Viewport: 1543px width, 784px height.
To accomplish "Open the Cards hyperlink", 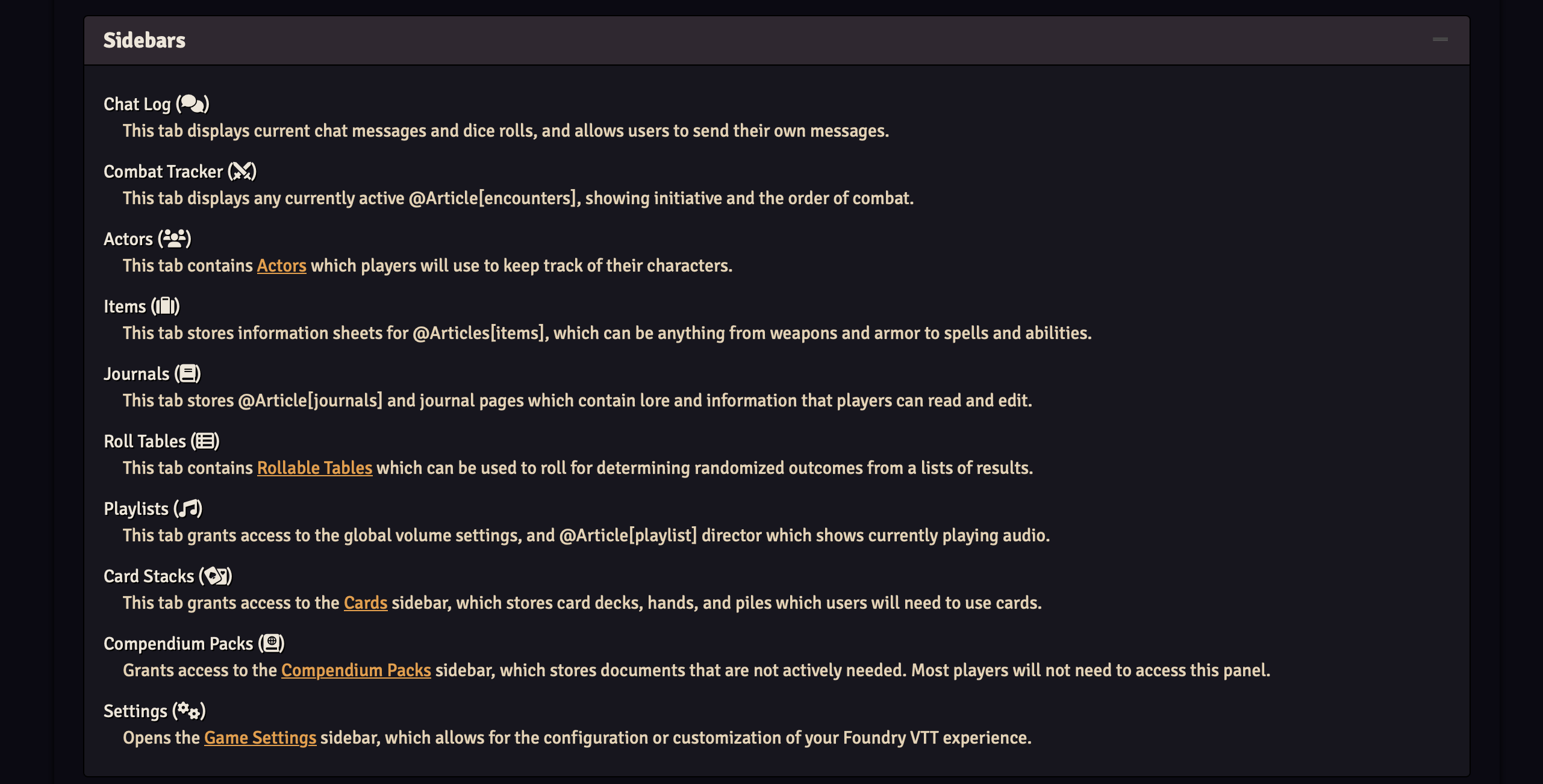I will pyautogui.click(x=365, y=602).
